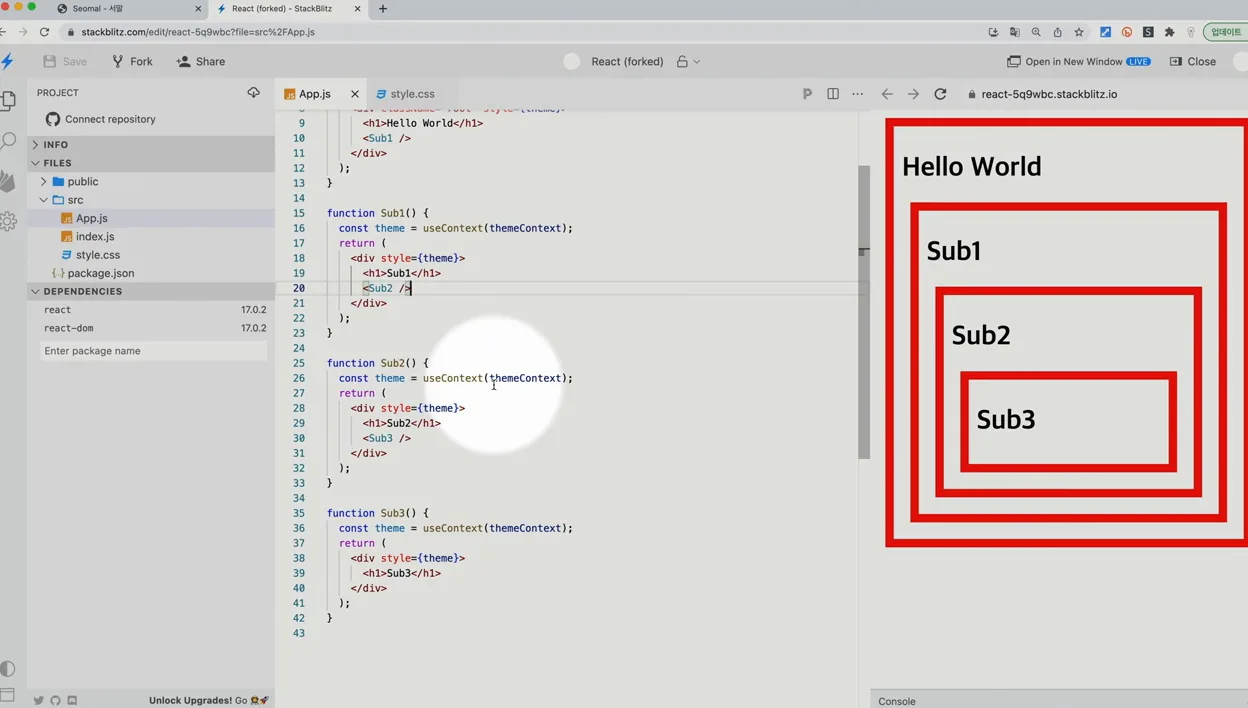Open the Chrome extensions puzzle icon
Image resolution: width=1248 pixels, height=708 pixels.
(1169, 32)
